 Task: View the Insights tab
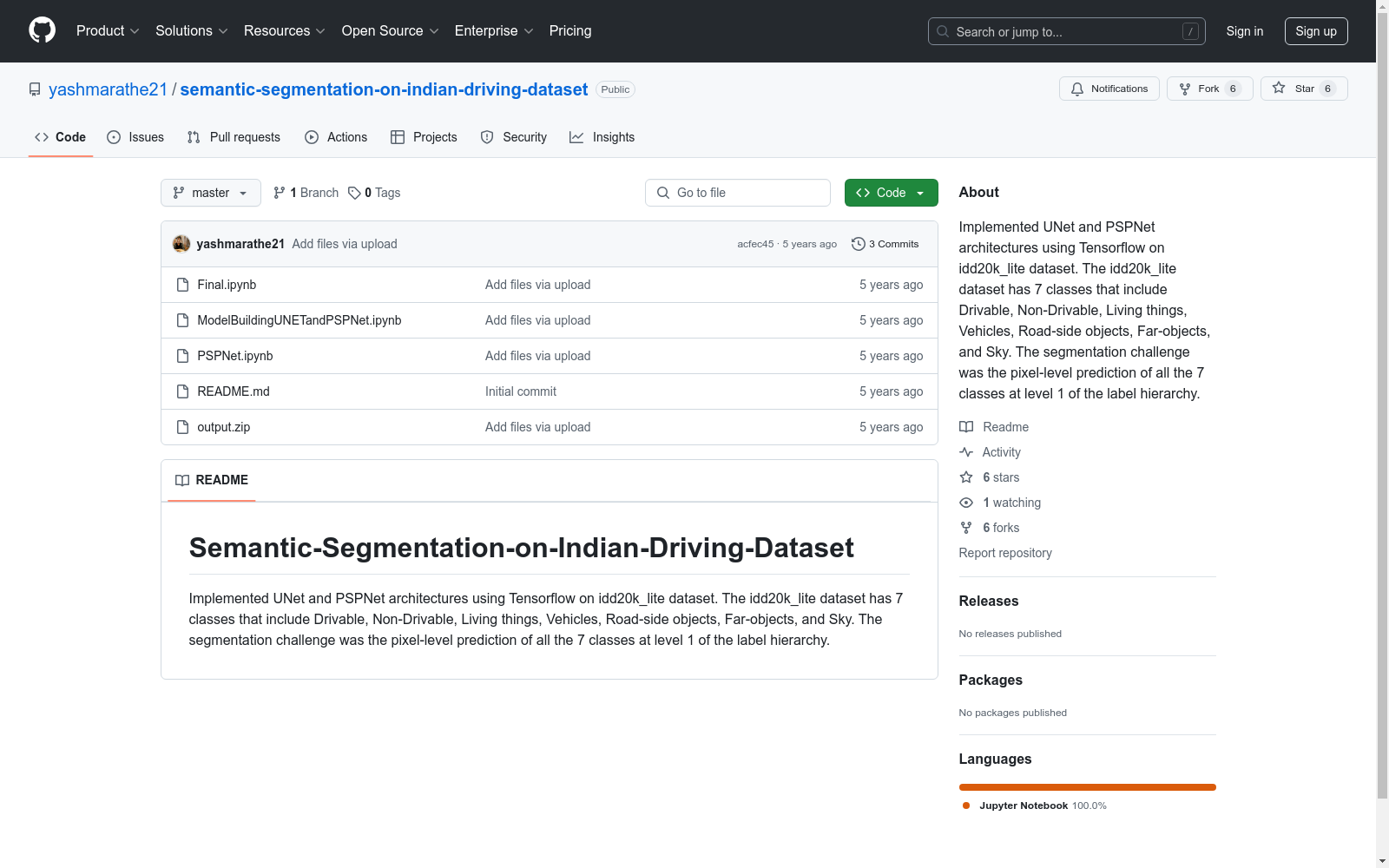[x=602, y=137]
